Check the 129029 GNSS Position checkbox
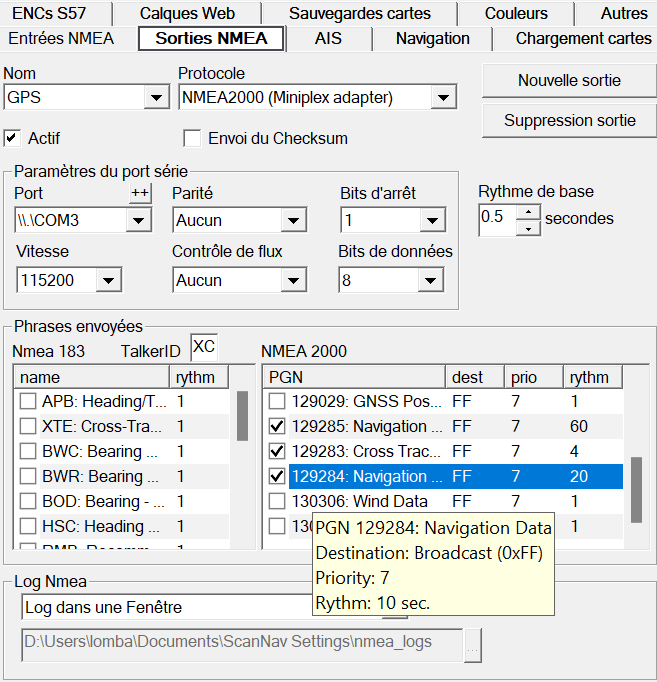This screenshot has height=682, width=657. pyautogui.click(x=277, y=401)
